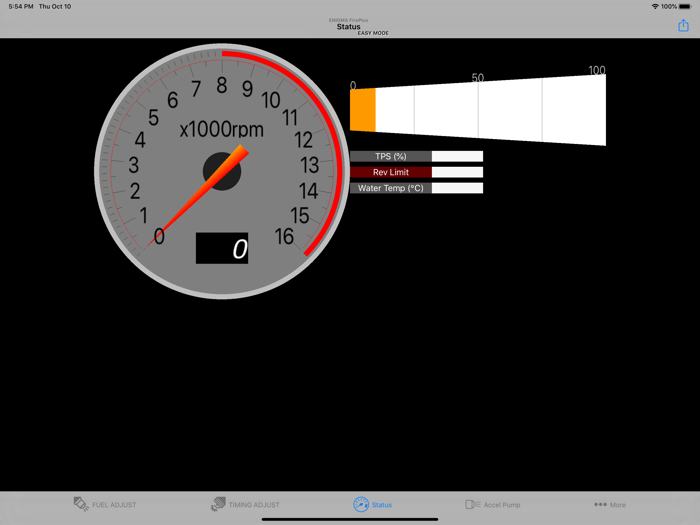Click the orange segment of TPS bar
The width and height of the screenshot is (700, 525).
point(363,110)
